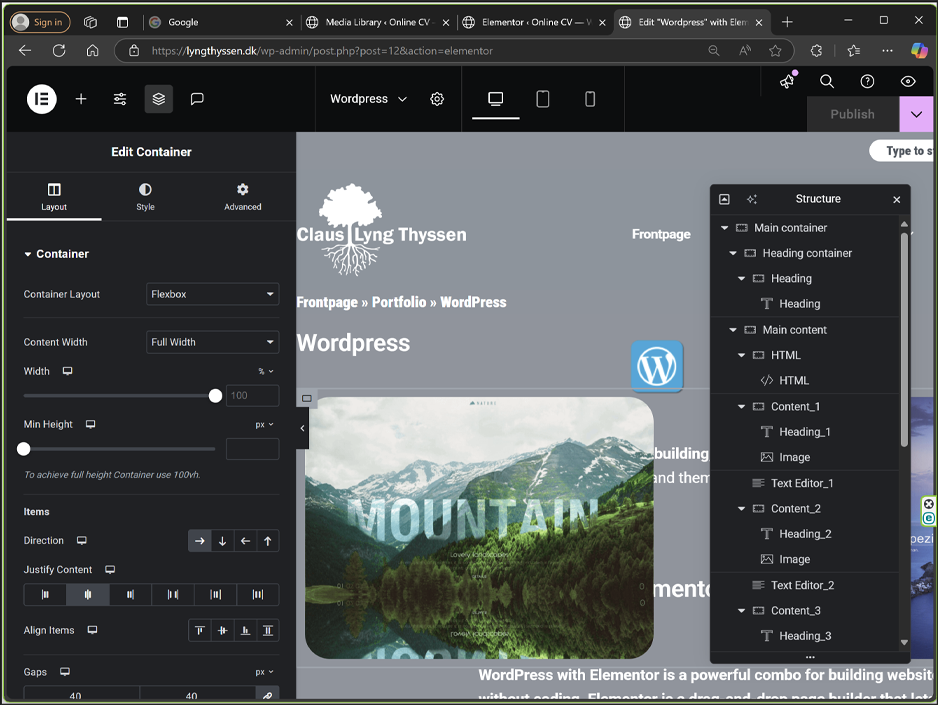Viewport: 938px width, 705px height.
Task: Open the Content Width dropdown
Action: pyautogui.click(x=212, y=342)
